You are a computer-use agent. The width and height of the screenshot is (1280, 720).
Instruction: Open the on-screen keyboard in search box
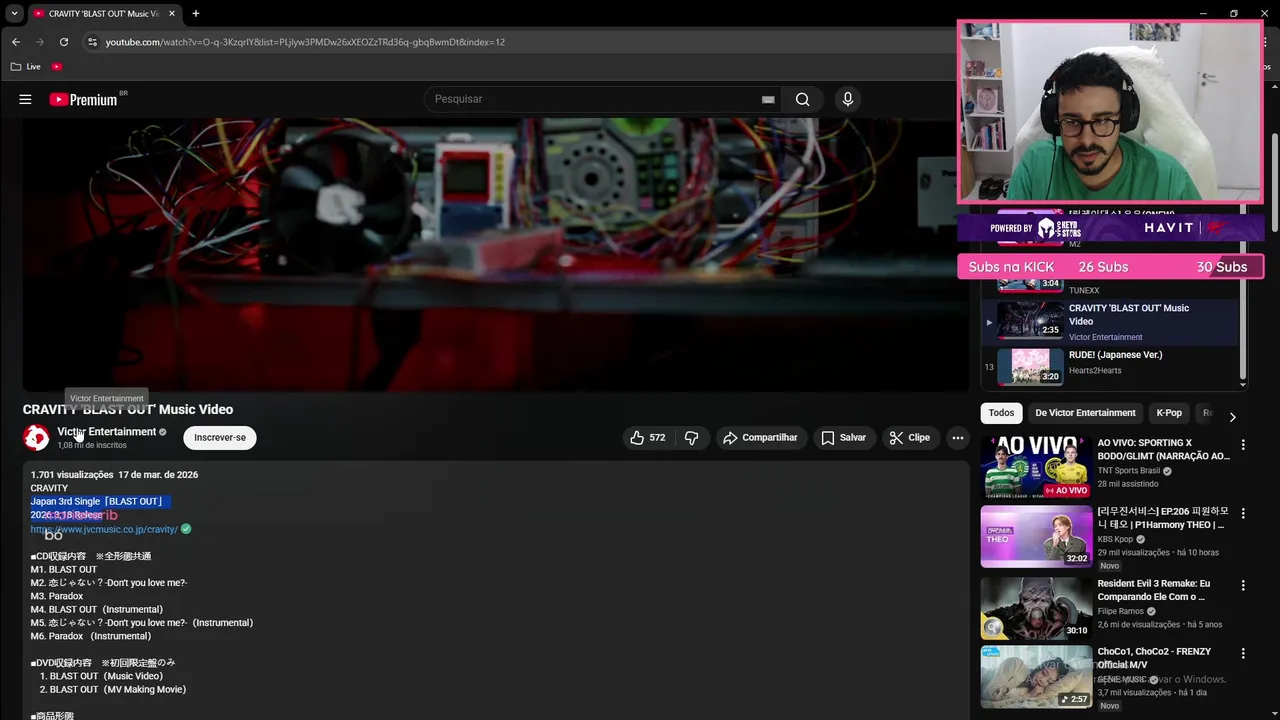pos(768,99)
